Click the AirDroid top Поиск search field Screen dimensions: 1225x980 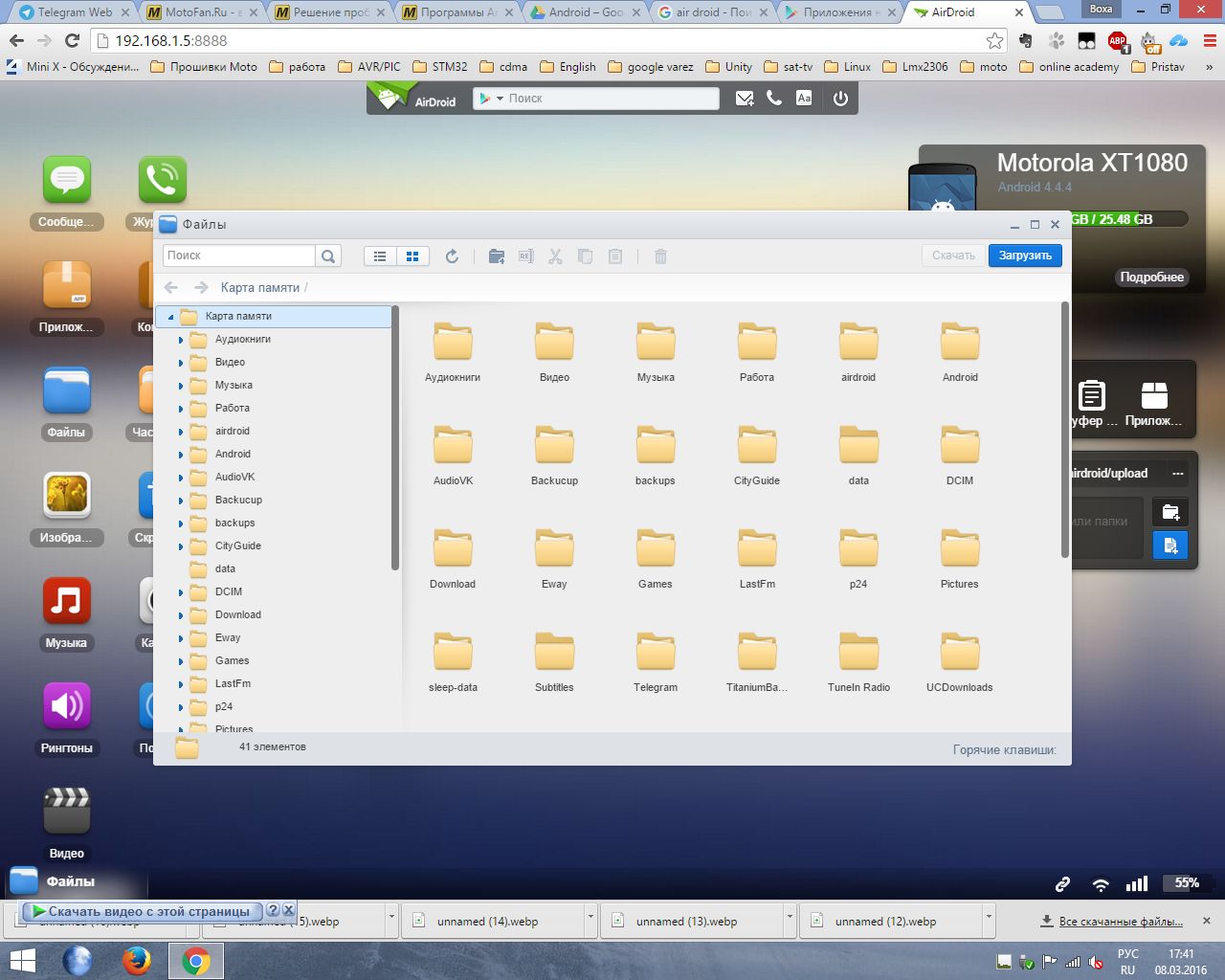coord(610,99)
